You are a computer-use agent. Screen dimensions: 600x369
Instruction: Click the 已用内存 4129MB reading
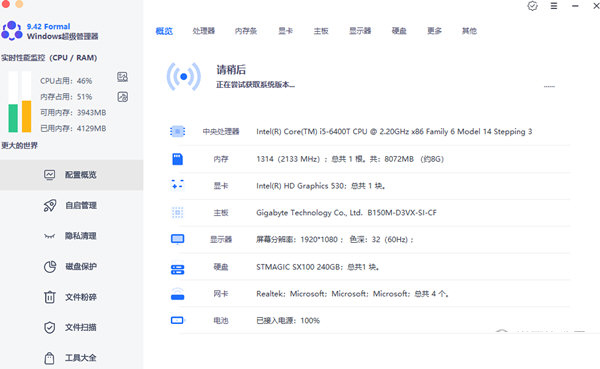coord(73,129)
